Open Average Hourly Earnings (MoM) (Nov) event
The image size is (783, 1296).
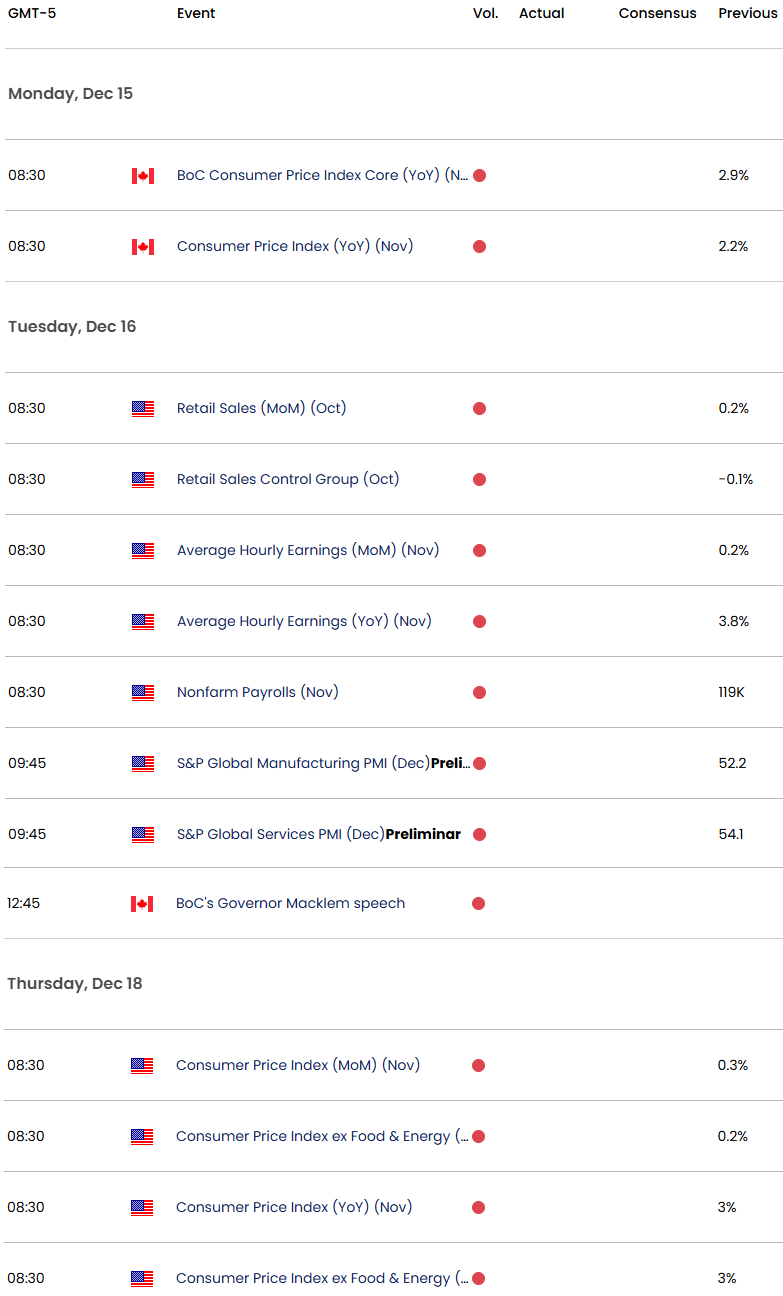(x=308, y=550)
